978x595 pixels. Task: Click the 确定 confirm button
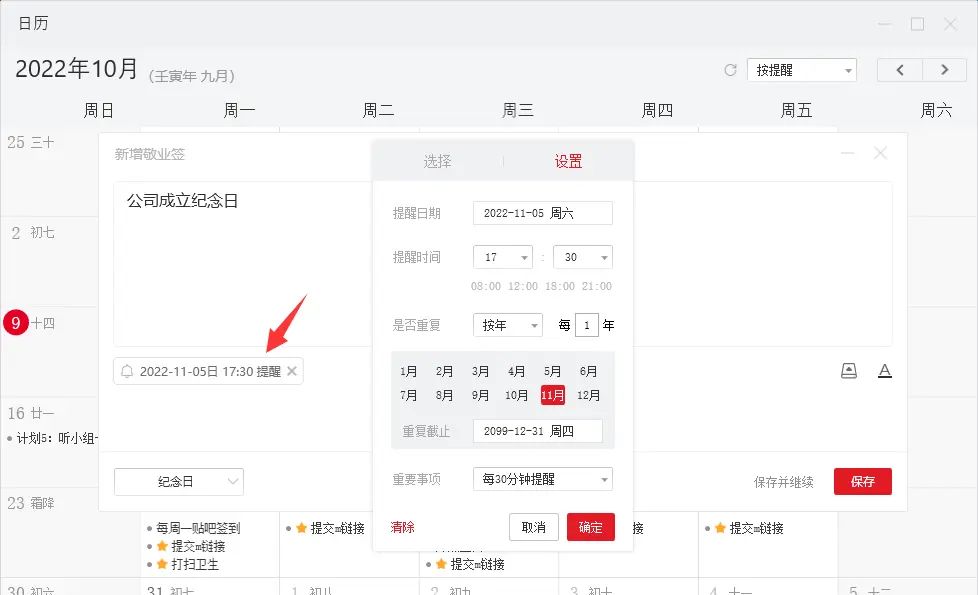pos(590,526)
